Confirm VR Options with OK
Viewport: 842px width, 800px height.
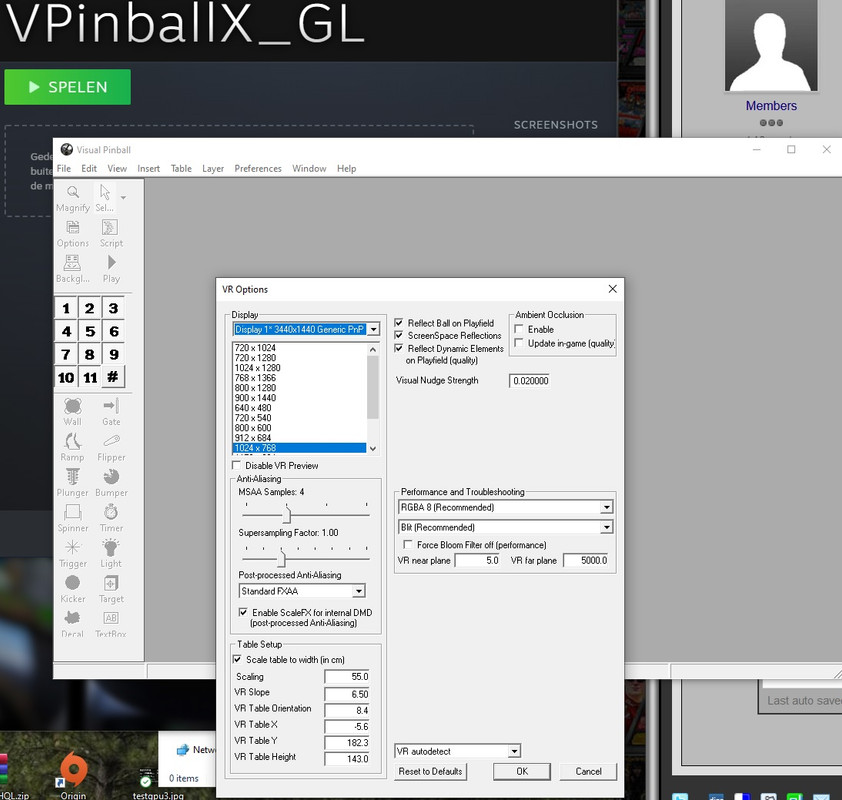pyautogui.click(x=522, y=772)
